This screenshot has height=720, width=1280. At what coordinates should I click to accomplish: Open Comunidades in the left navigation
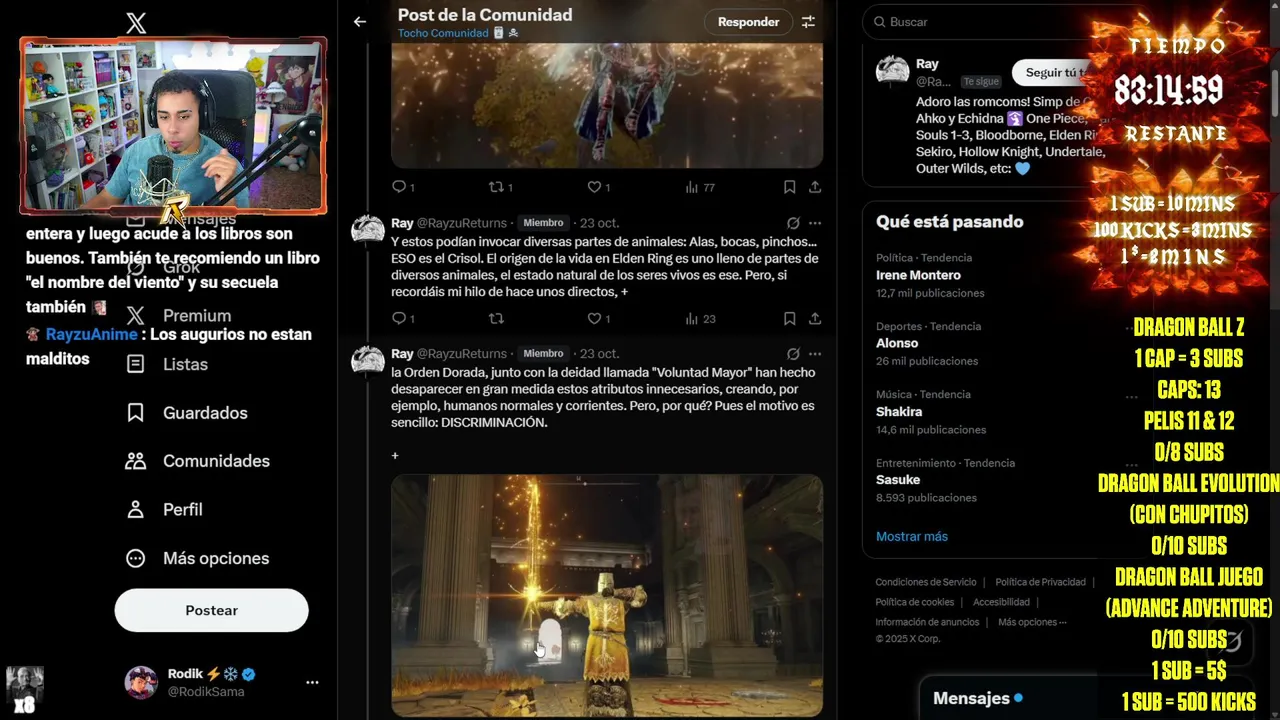coord(198,461)
